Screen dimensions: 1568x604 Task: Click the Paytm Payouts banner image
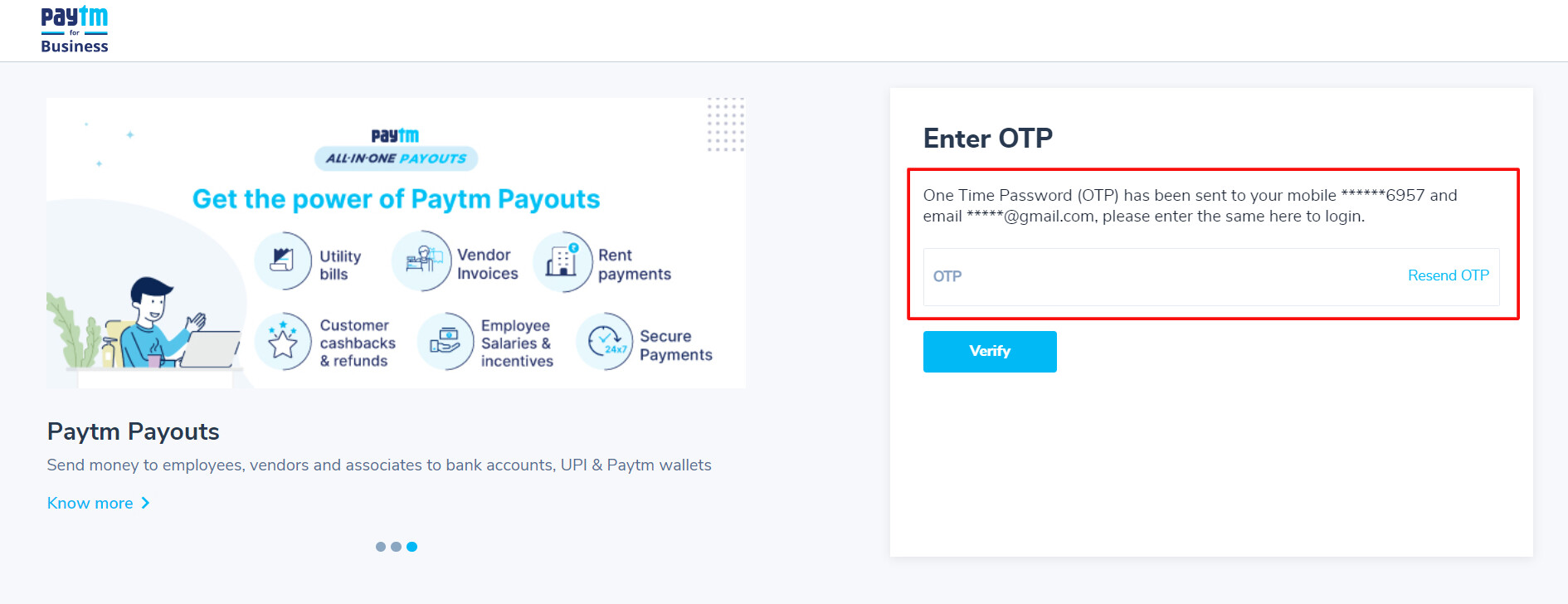(x=396, y=243)
